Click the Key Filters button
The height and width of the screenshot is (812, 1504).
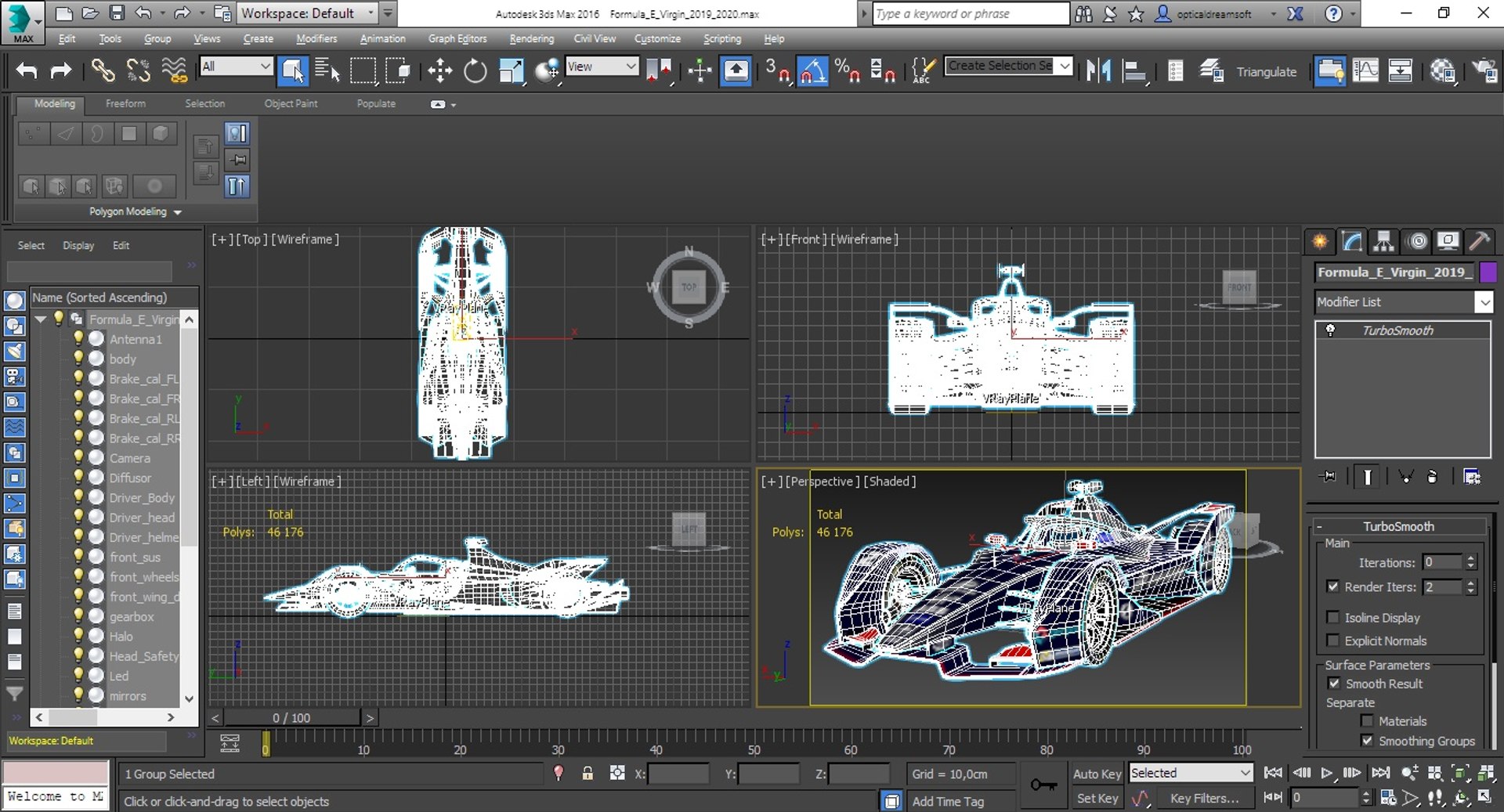point(1205,798)
